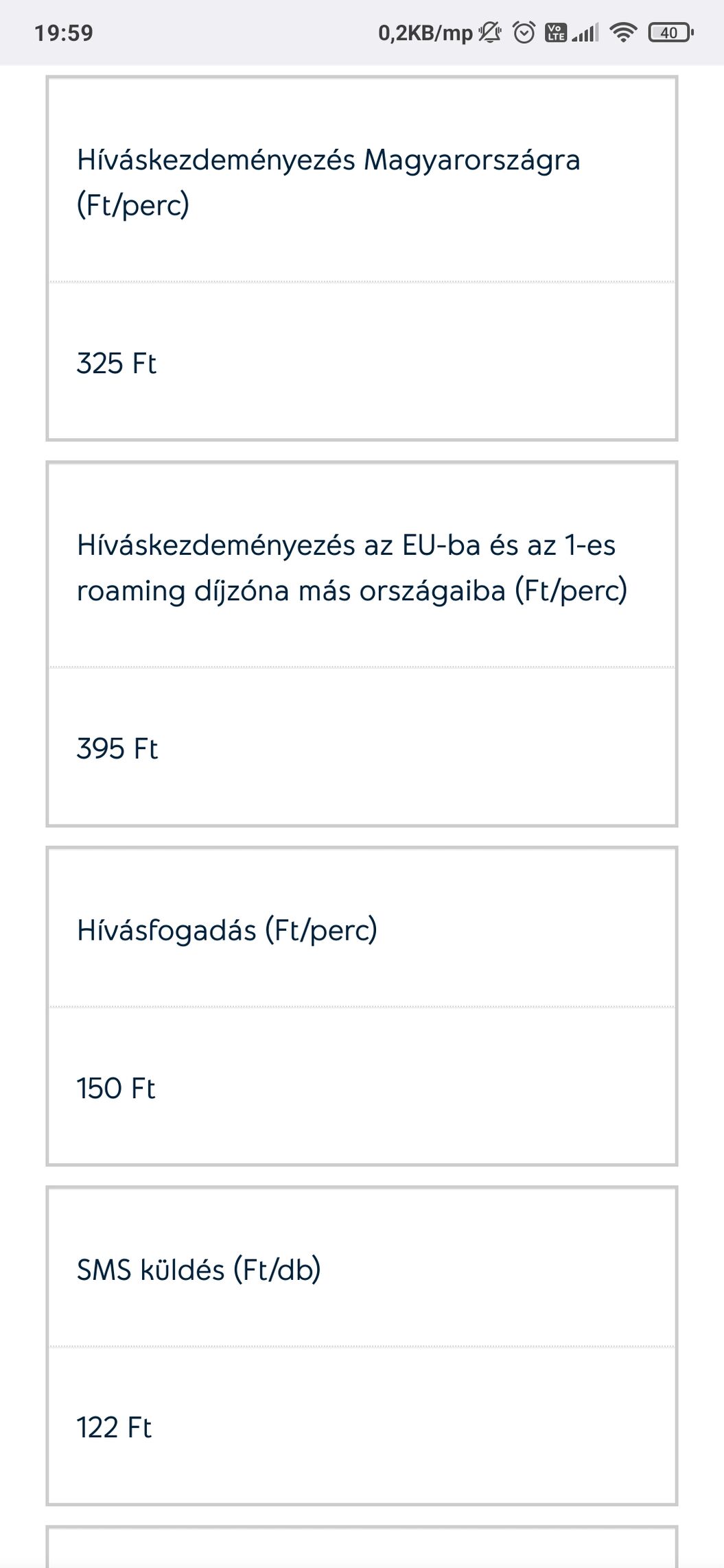Tap the battery level indicator
Image resolution: width=724 pixels, height=1568 pixels.
[670, 32]
